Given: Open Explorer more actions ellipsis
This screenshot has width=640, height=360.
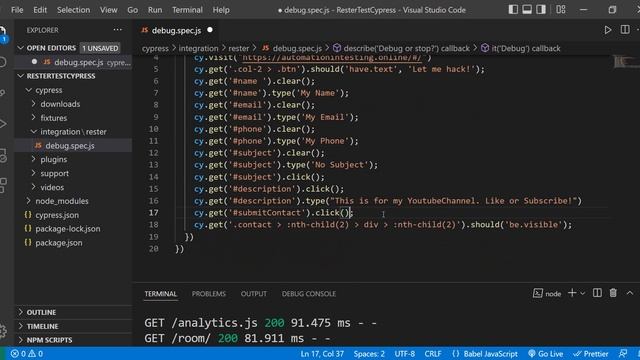Looking at the screenshot, I should pyautogui.click(x=118, y=30).
